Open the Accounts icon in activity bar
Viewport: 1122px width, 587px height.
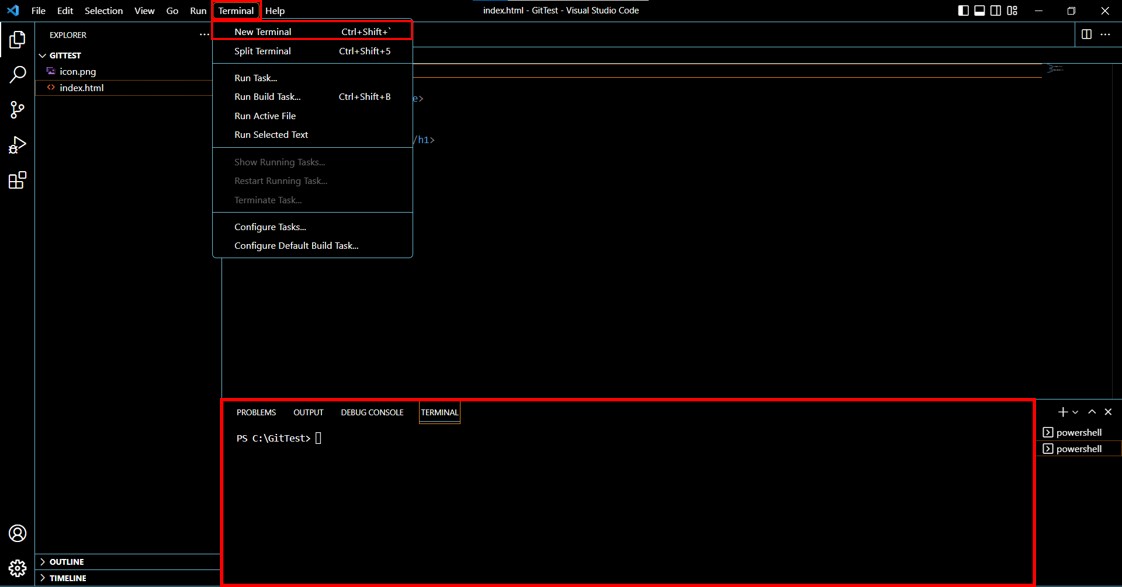[x=17, y=533]
